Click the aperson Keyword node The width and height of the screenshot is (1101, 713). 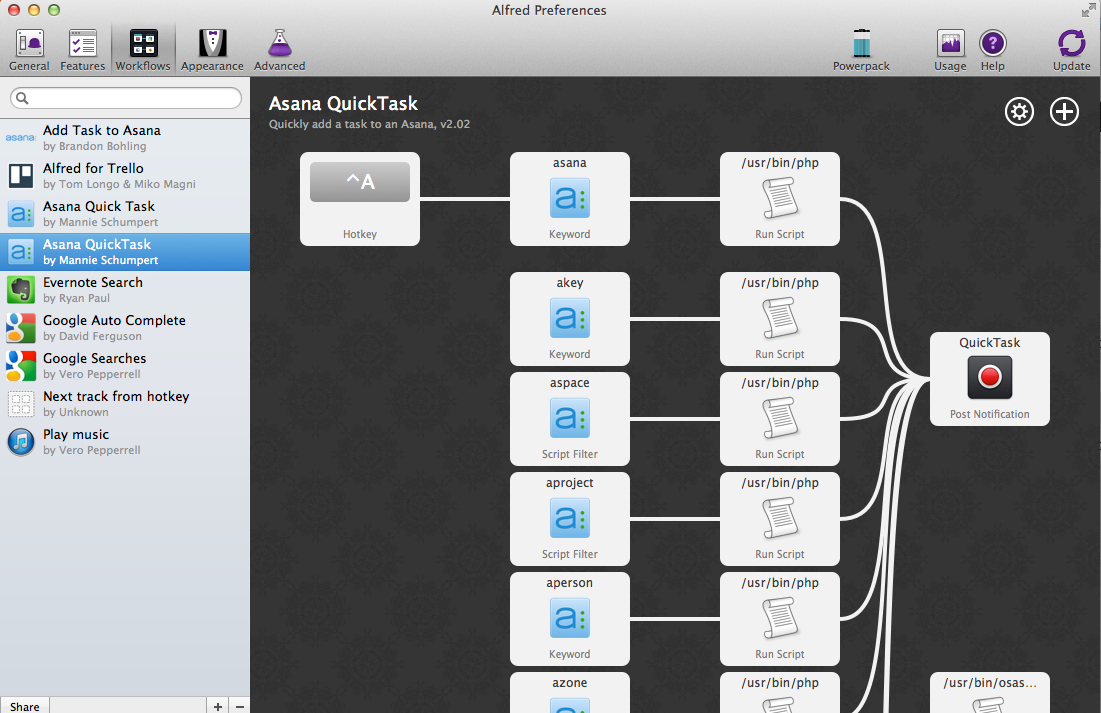click(x=569, y=618)
